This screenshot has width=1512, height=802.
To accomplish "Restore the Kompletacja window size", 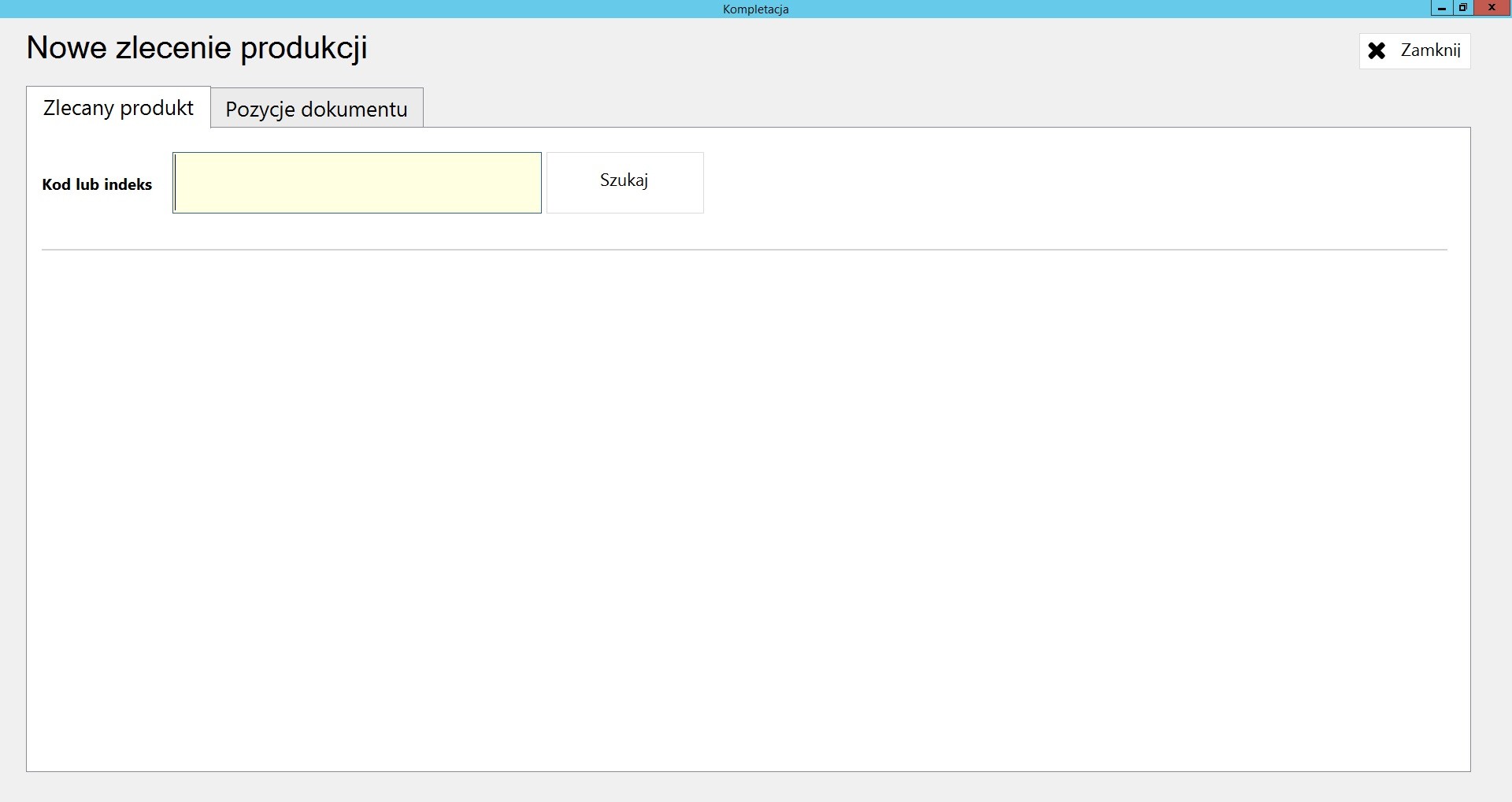I will [1462, 8].
